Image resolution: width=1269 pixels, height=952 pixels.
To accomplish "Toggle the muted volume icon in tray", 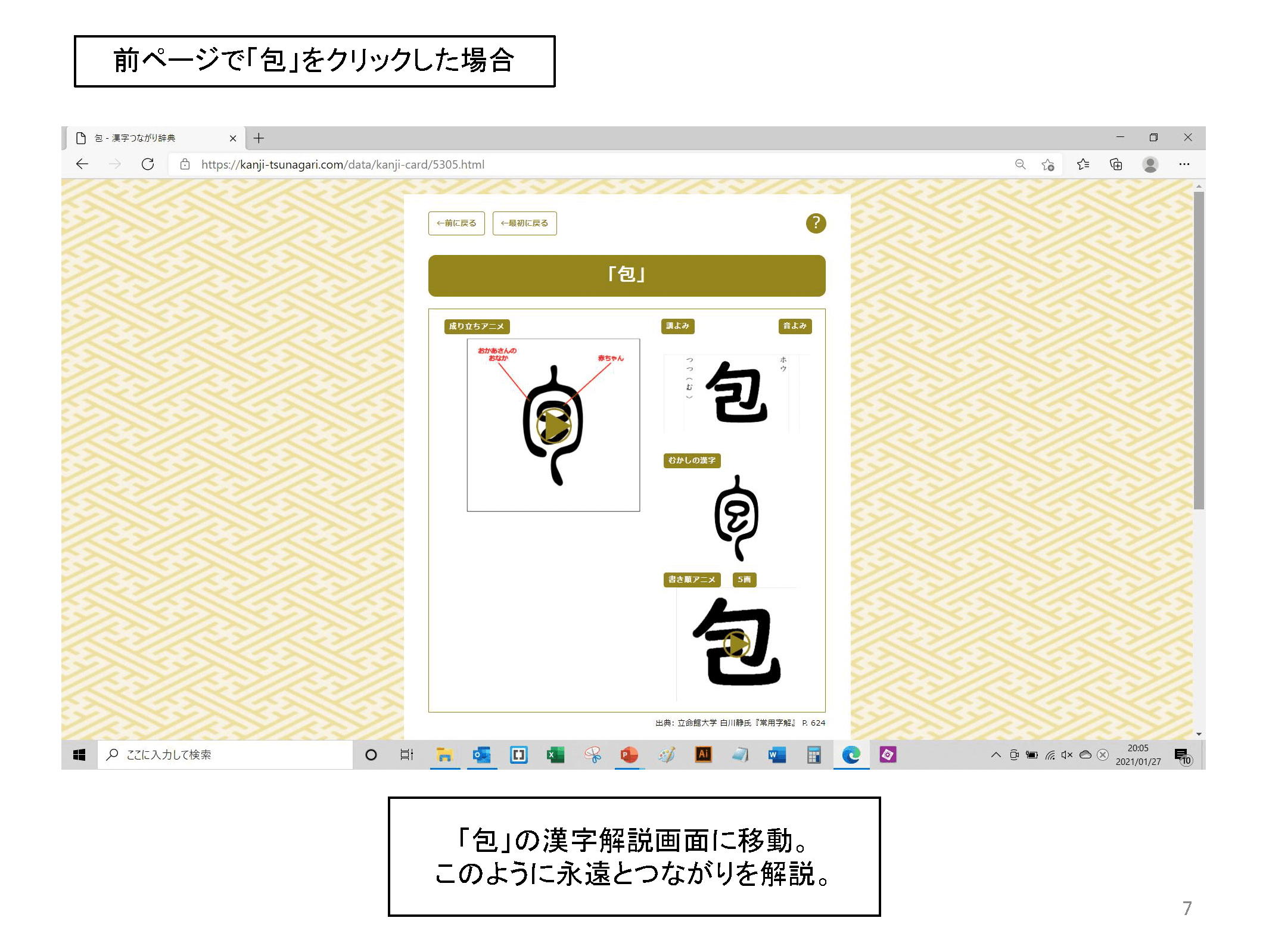I will [1066, 755].
